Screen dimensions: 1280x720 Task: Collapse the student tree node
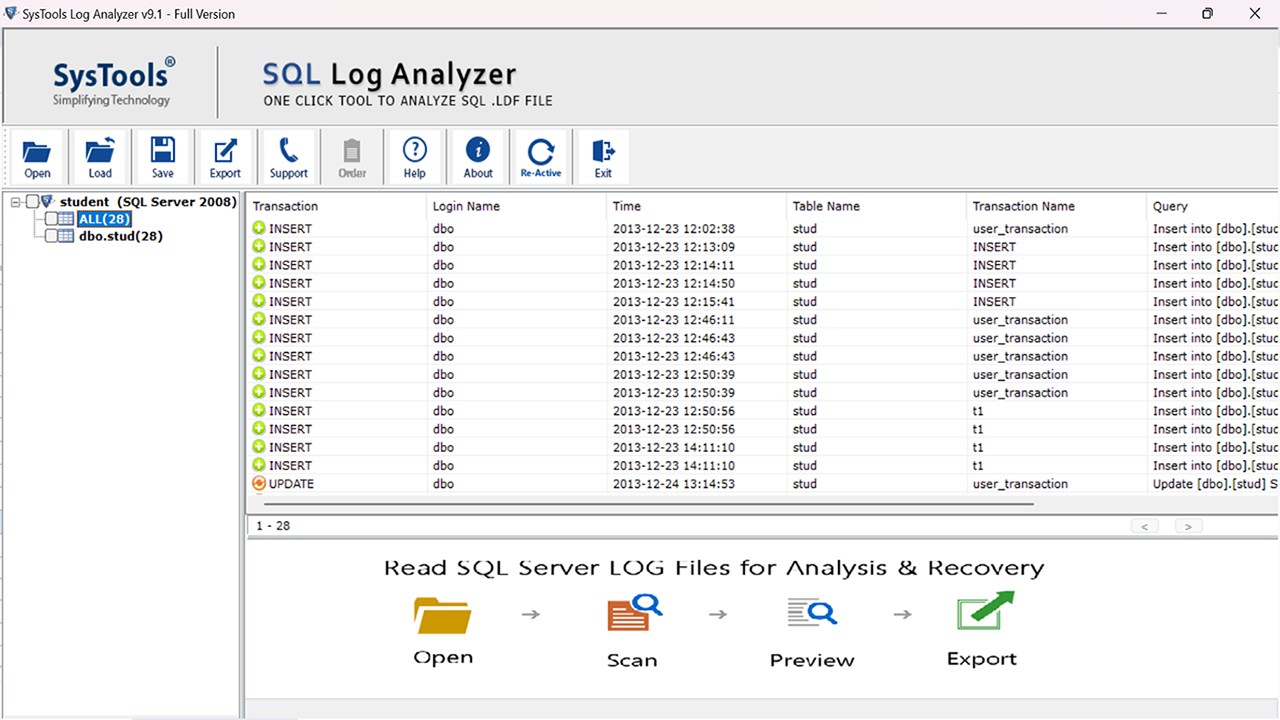coord(16,202)
